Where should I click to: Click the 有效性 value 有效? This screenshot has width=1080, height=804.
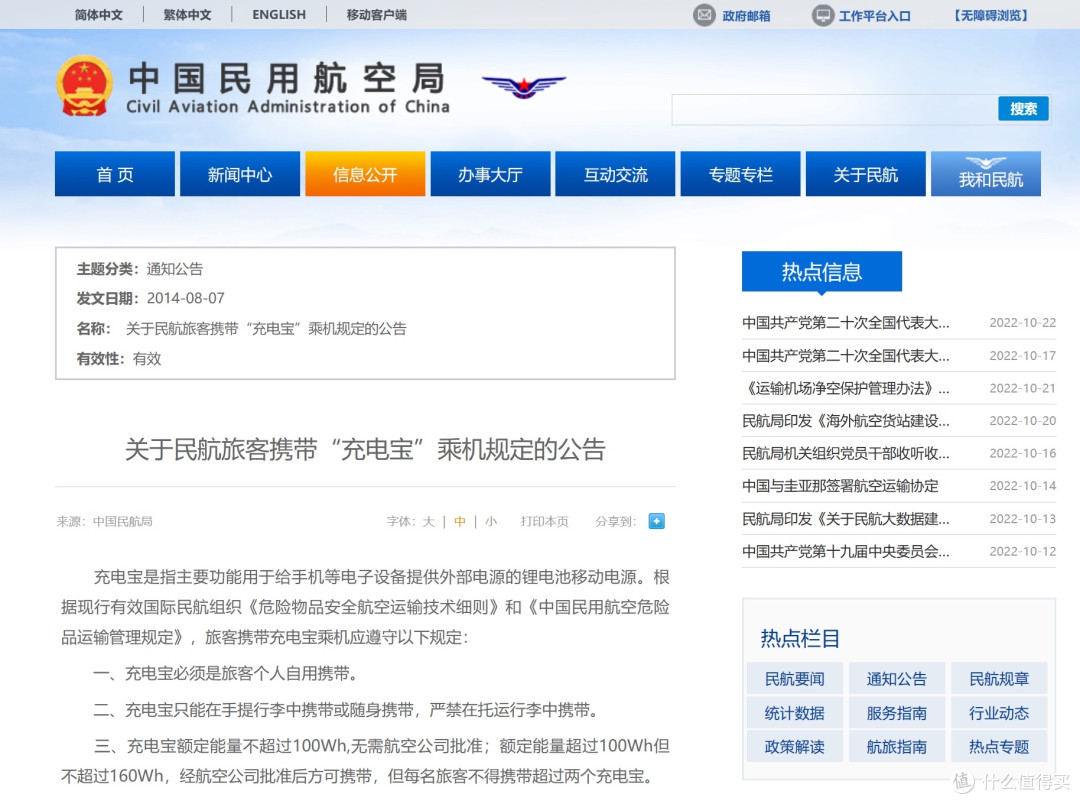[x=147, y=358]
